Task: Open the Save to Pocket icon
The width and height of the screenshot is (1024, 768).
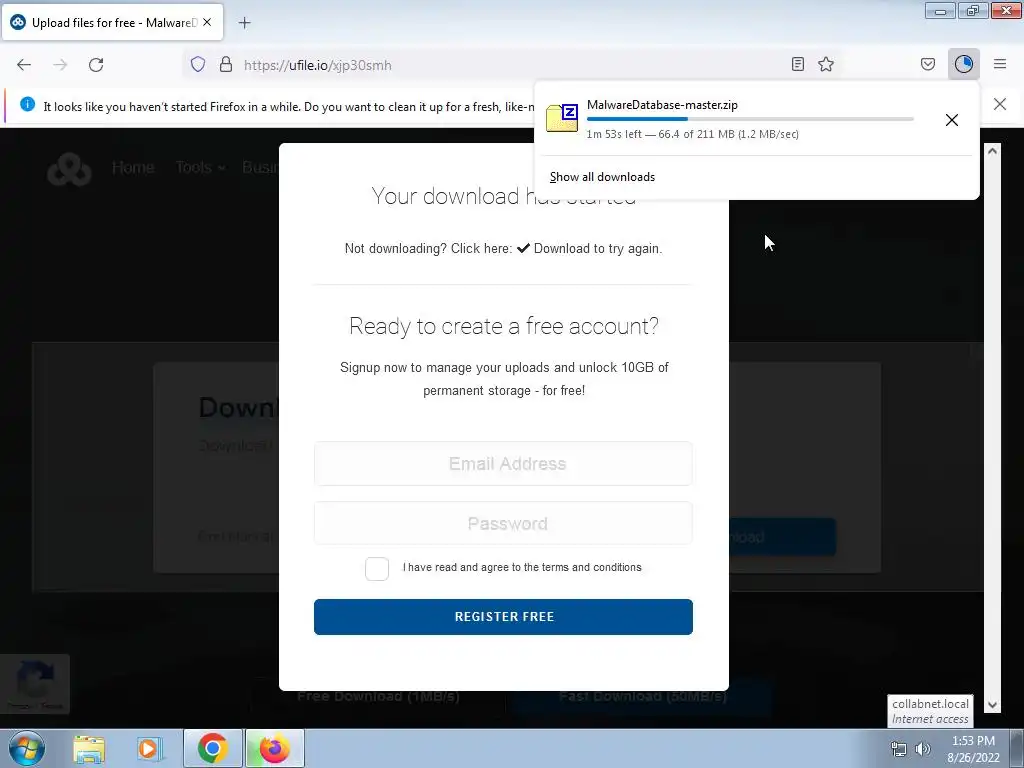Action: (x=928, y=64)
